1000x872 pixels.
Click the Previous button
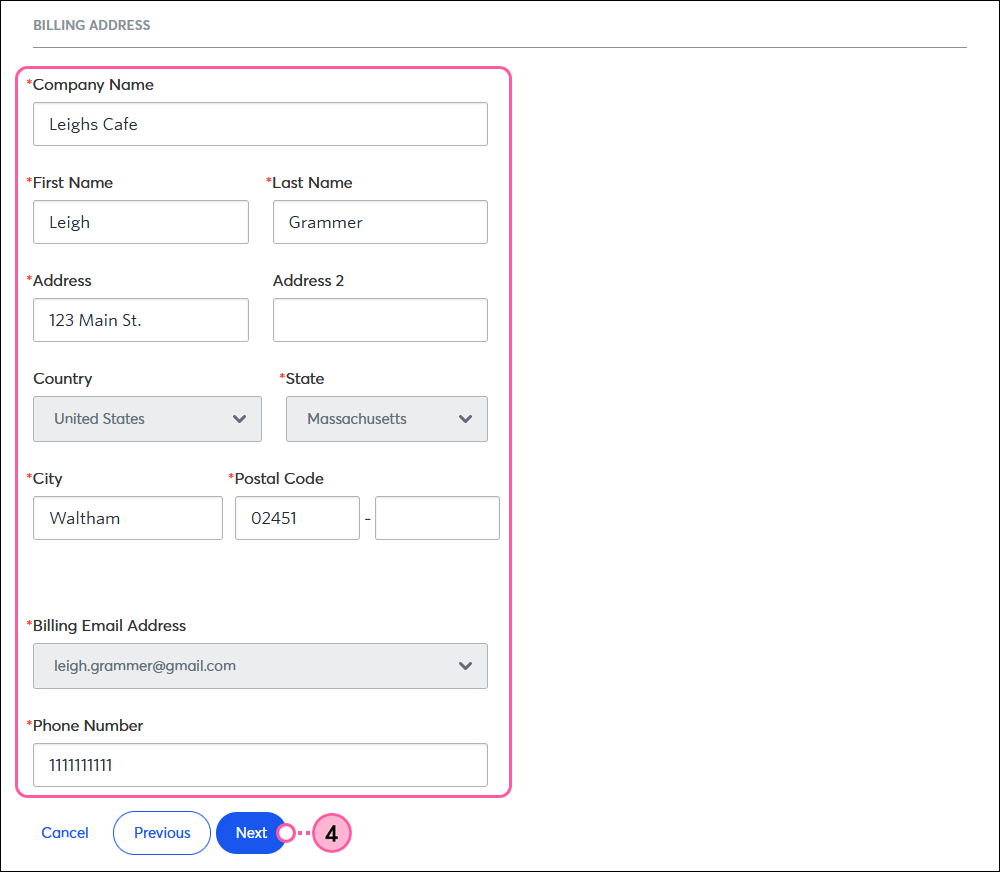162,833
